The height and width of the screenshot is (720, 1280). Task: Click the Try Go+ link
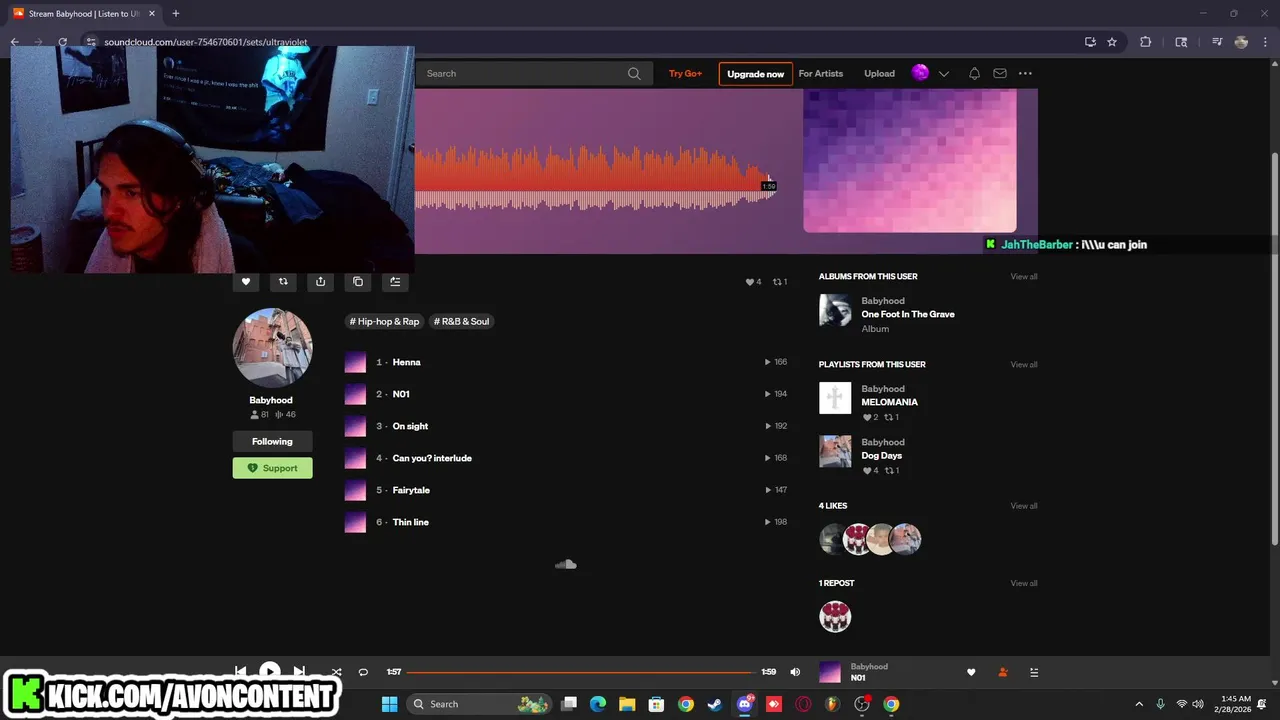point(685,73)
